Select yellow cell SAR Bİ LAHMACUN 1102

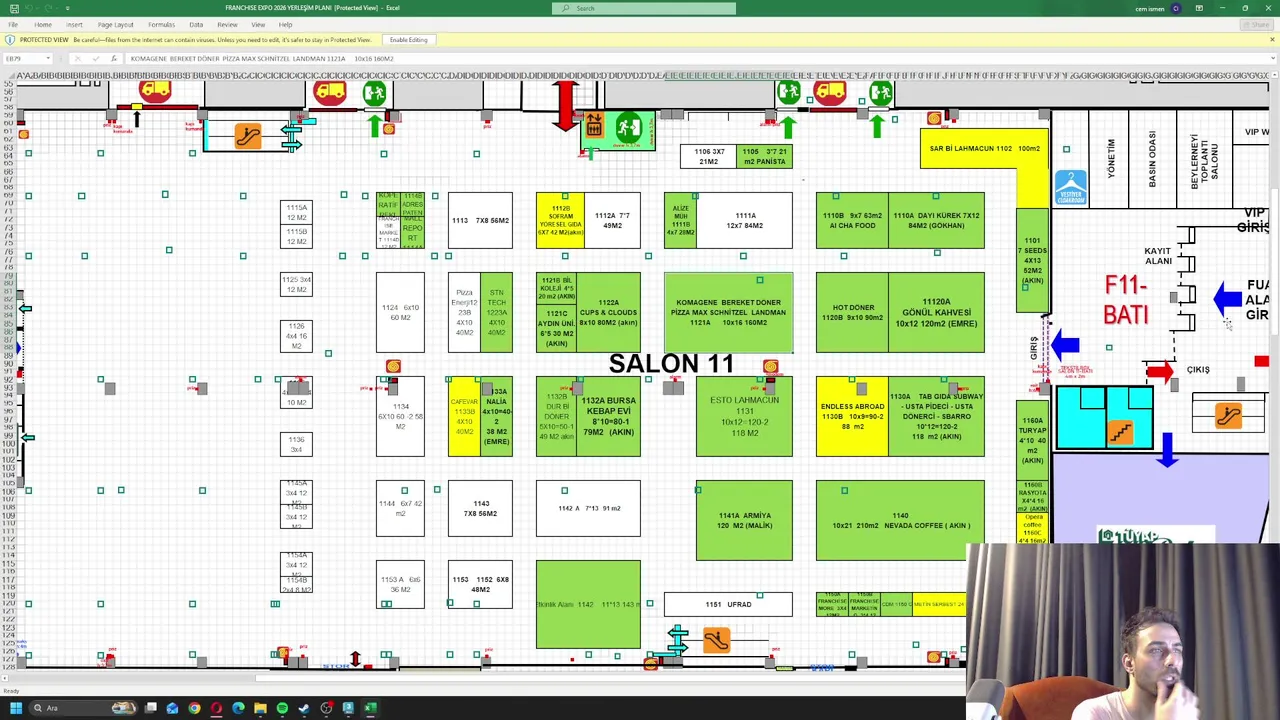point(984,148)
